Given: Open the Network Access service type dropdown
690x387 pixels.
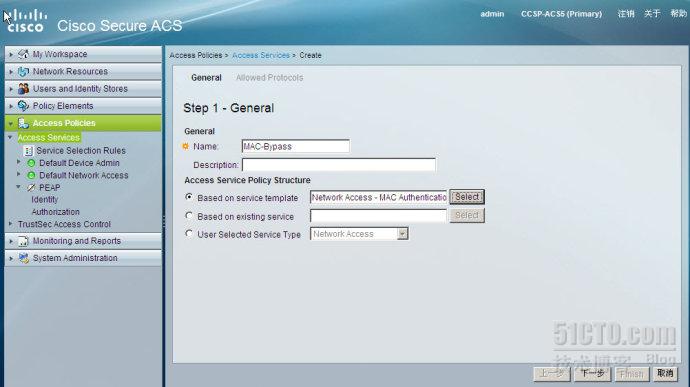Looking at the screenshot, I should [x=402, y=234].
